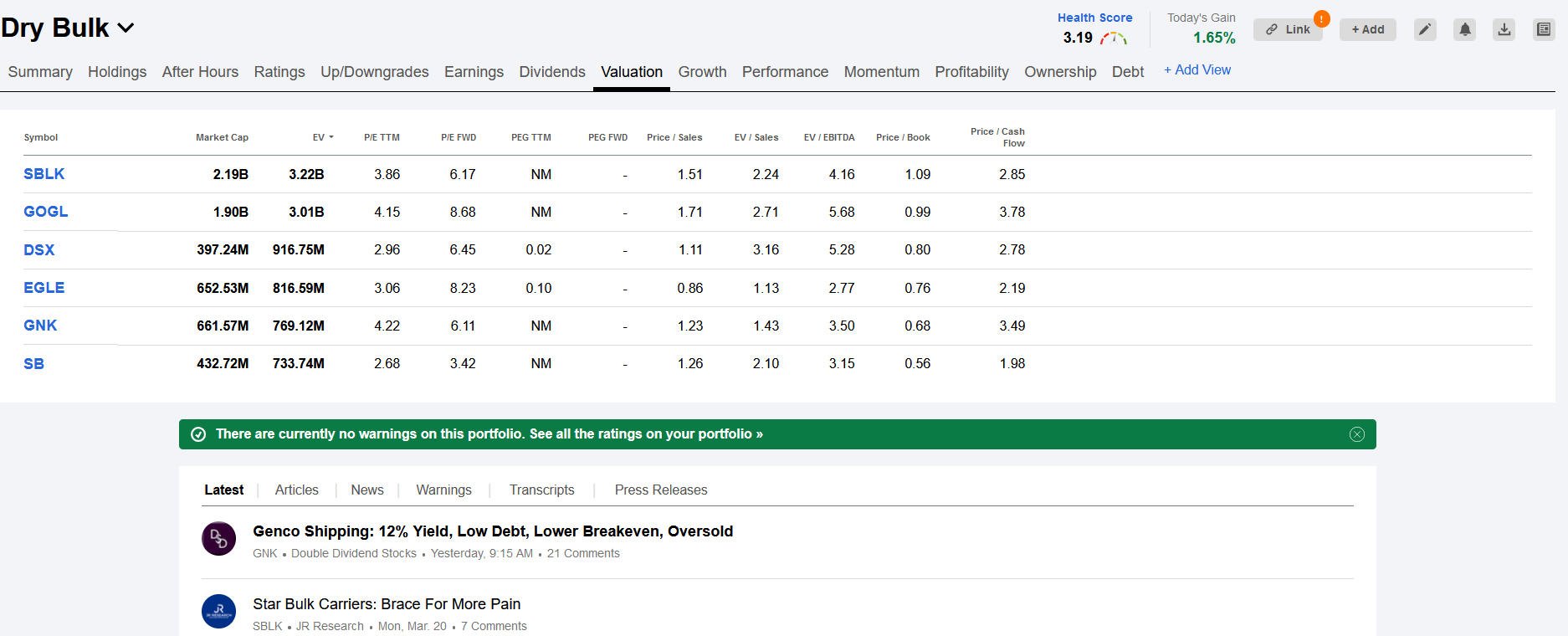Open the Dividends tab
The width and height of the screenshot is (1568, 636).
pos(552,72)
